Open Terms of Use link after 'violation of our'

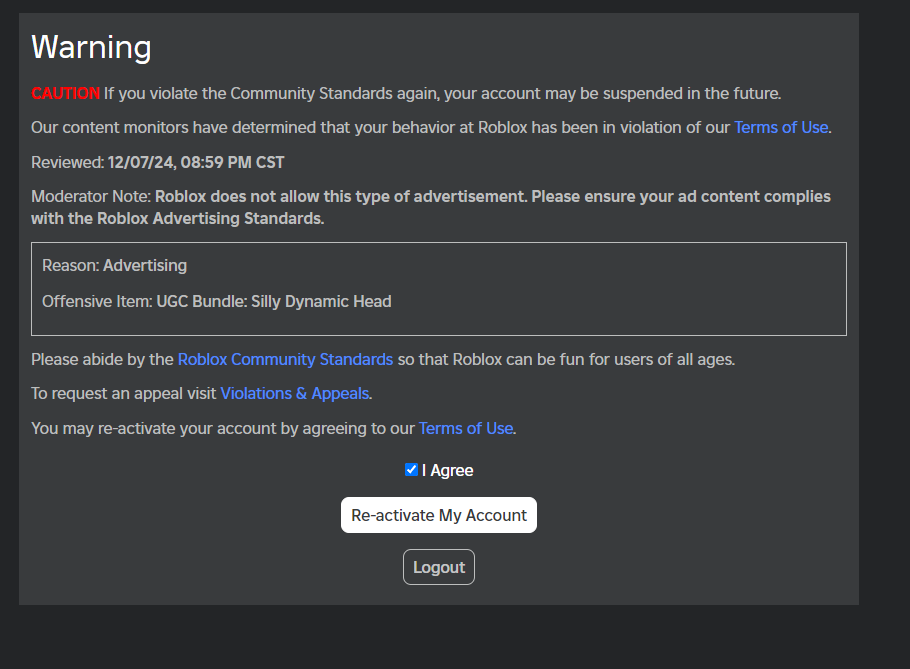tap(781, 128)
